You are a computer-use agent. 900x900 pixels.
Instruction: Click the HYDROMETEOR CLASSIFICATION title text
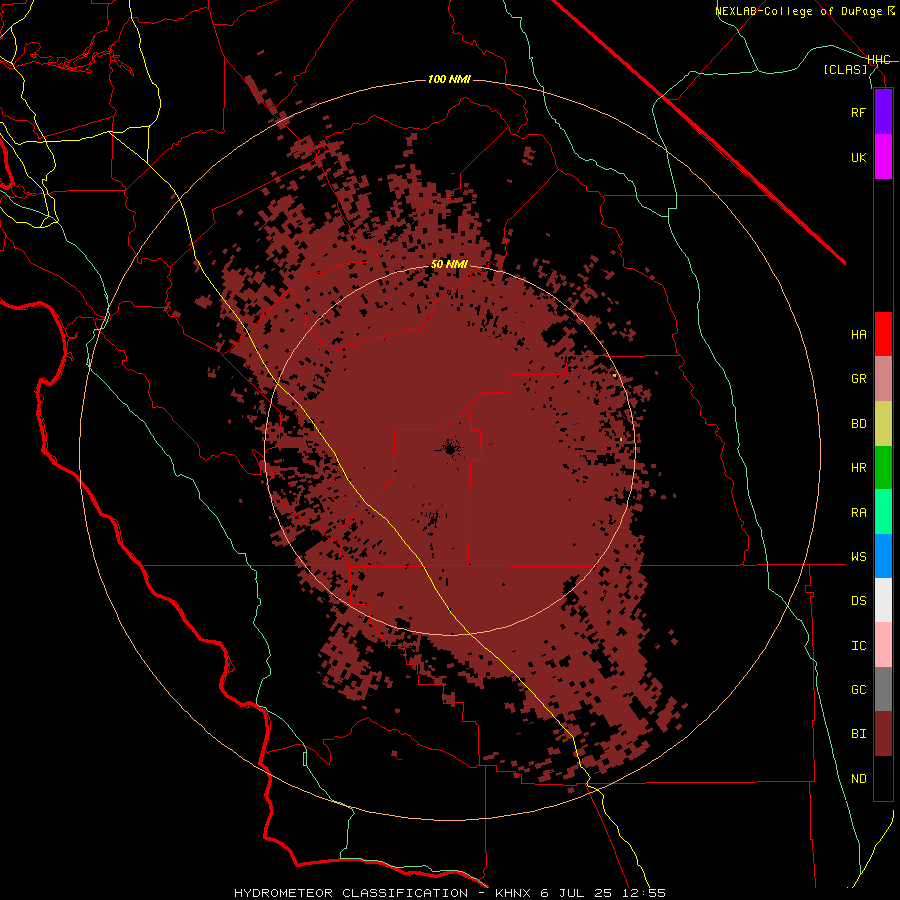click(351, 893)
